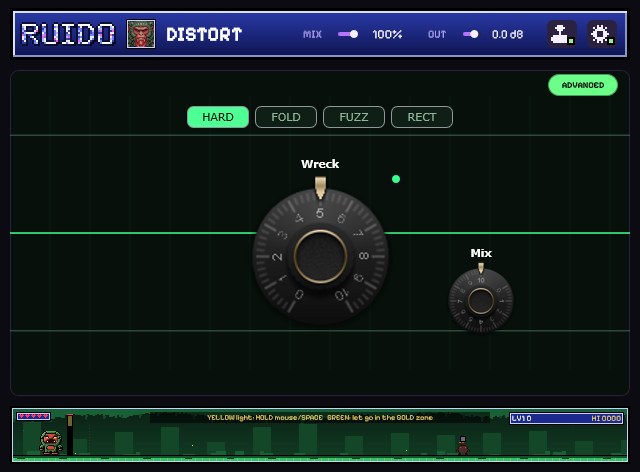640x472 pixels.
Task: Select the RECT distortion mode
Action: (422, 117)
